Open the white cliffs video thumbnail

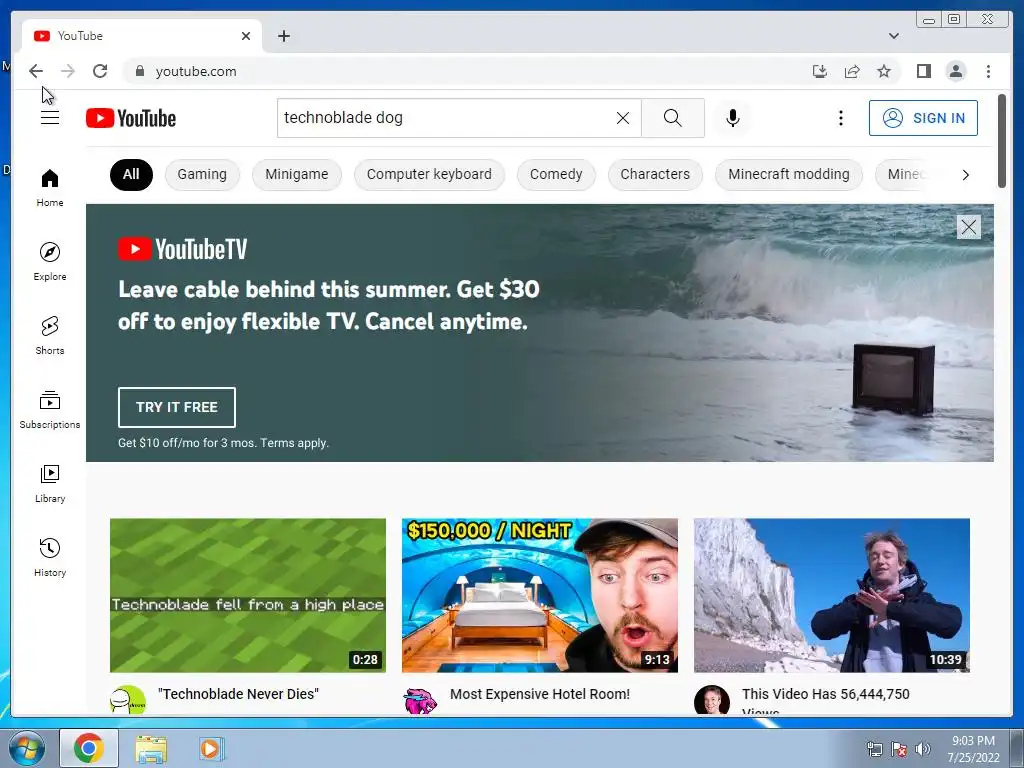pyautogui.click(x=831, y=595)
